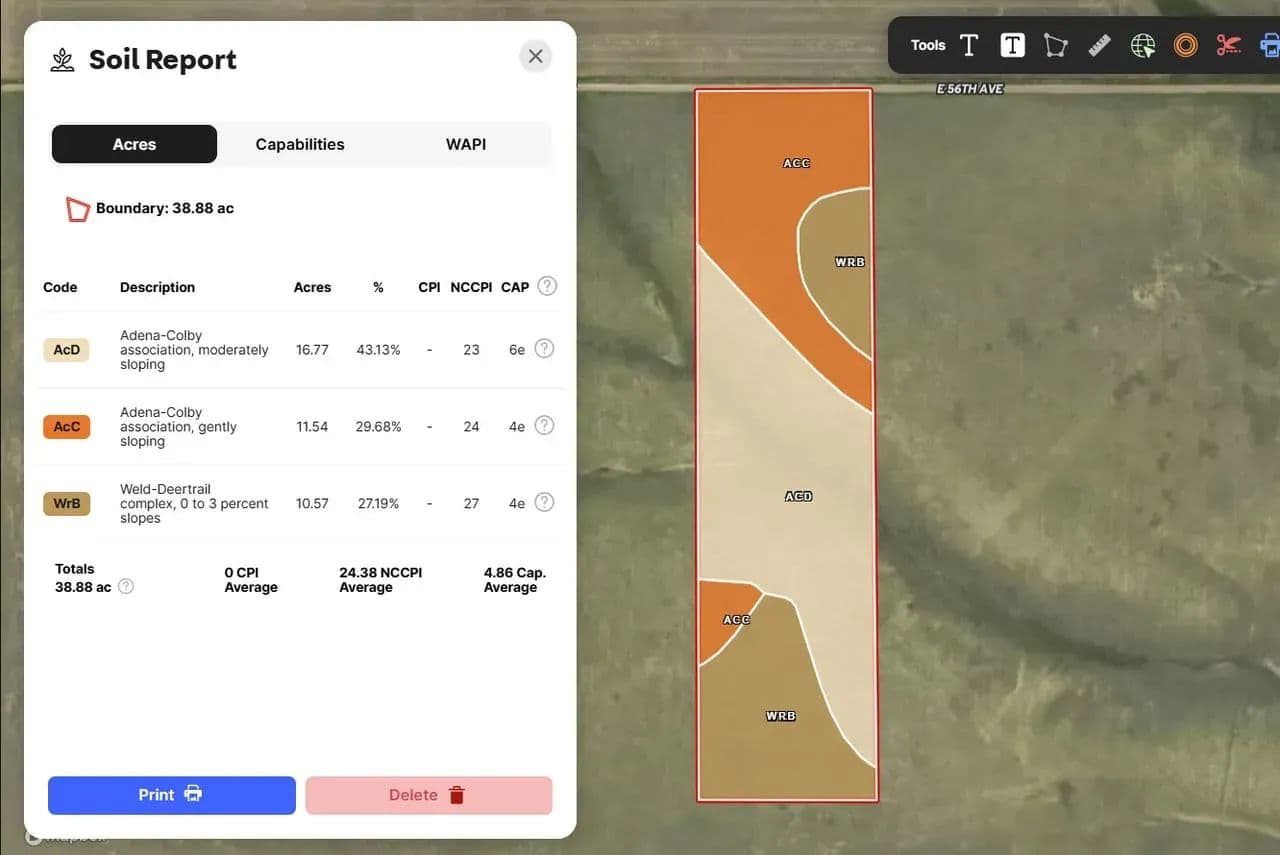Image resolution: width=1280 pixels, height=855 pixels.
Task: Switch to the Capabilities tab
Action: [300, 144]
